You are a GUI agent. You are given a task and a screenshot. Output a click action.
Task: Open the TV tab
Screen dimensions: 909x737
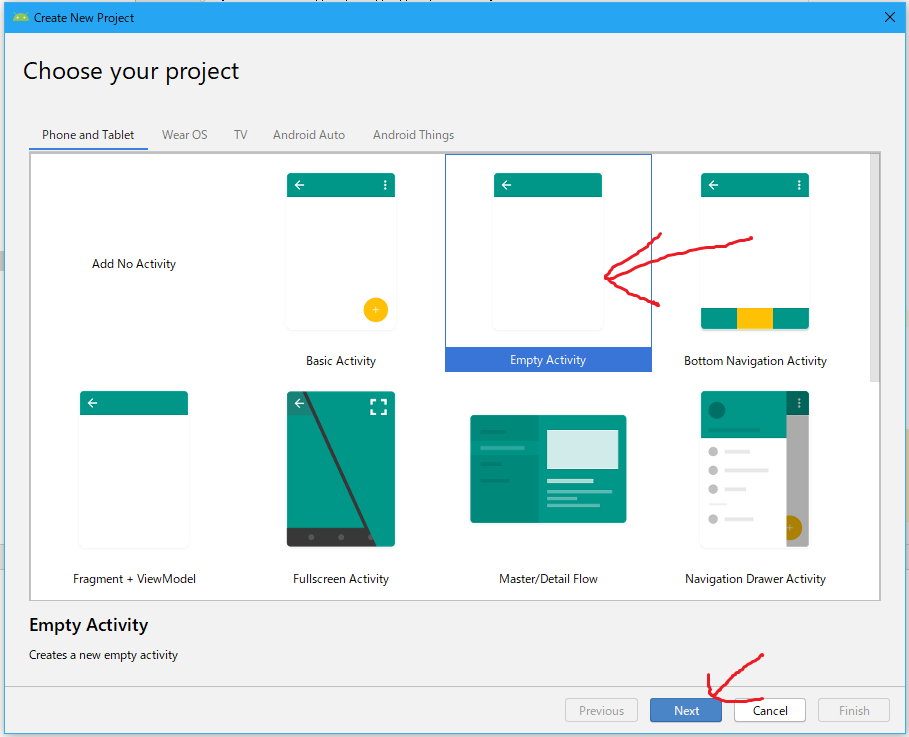click(241, 135)
